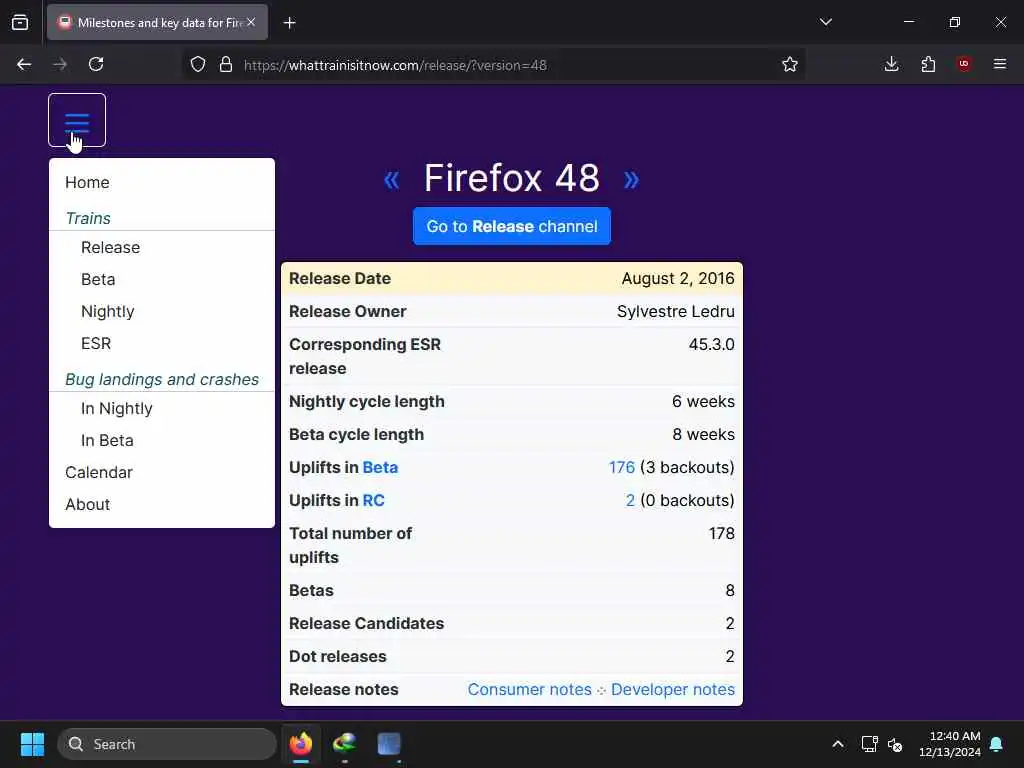
Task: Choose Release under Trains
Action: (x=110, y=248)
